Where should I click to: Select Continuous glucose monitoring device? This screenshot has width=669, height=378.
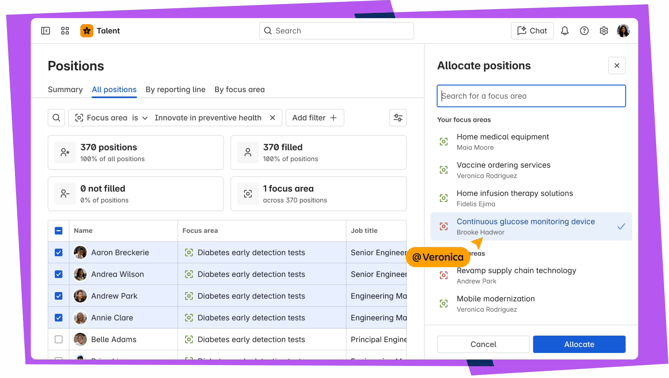point(531,227)
